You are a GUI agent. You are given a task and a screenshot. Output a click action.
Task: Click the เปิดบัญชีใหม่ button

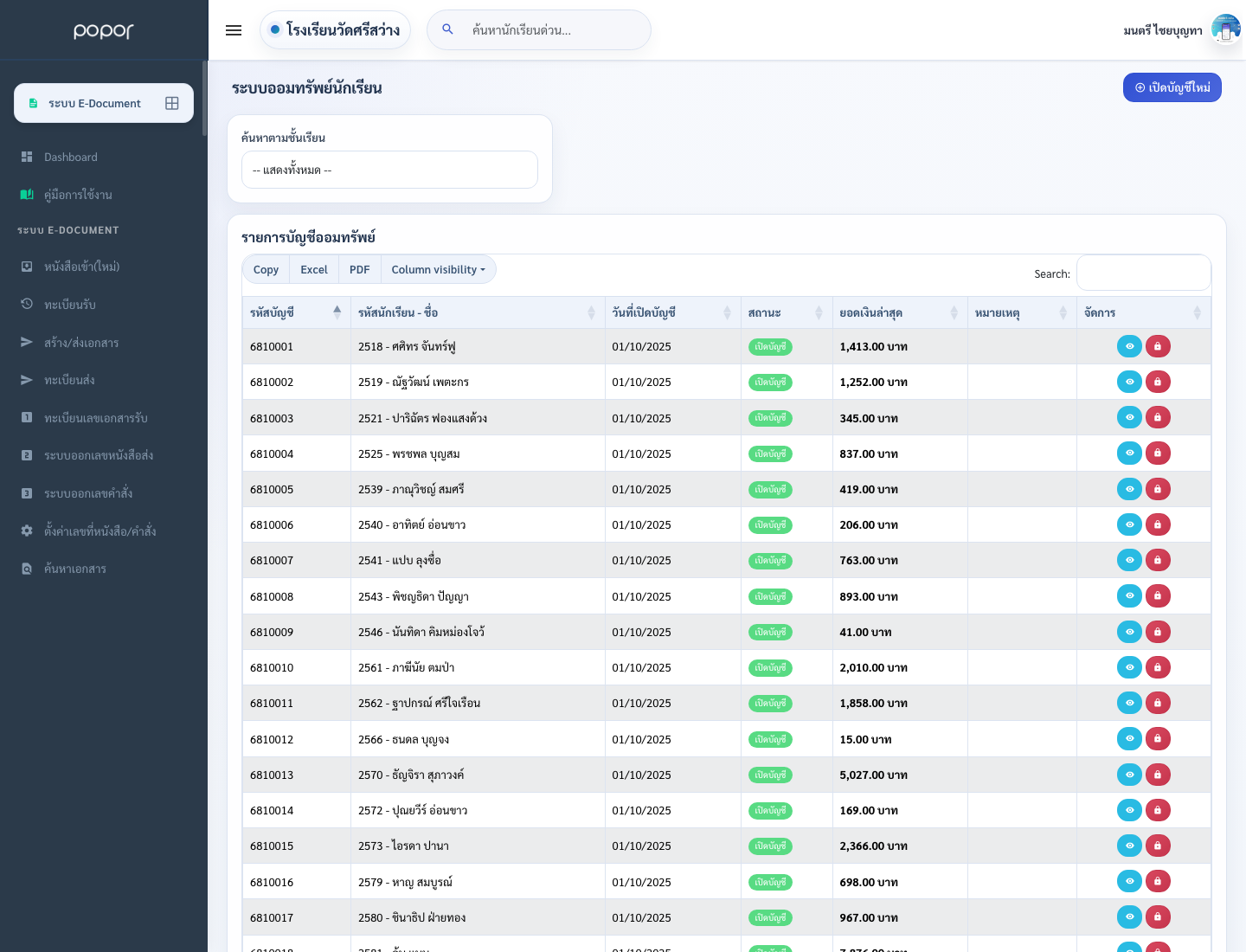(1172, 87)
